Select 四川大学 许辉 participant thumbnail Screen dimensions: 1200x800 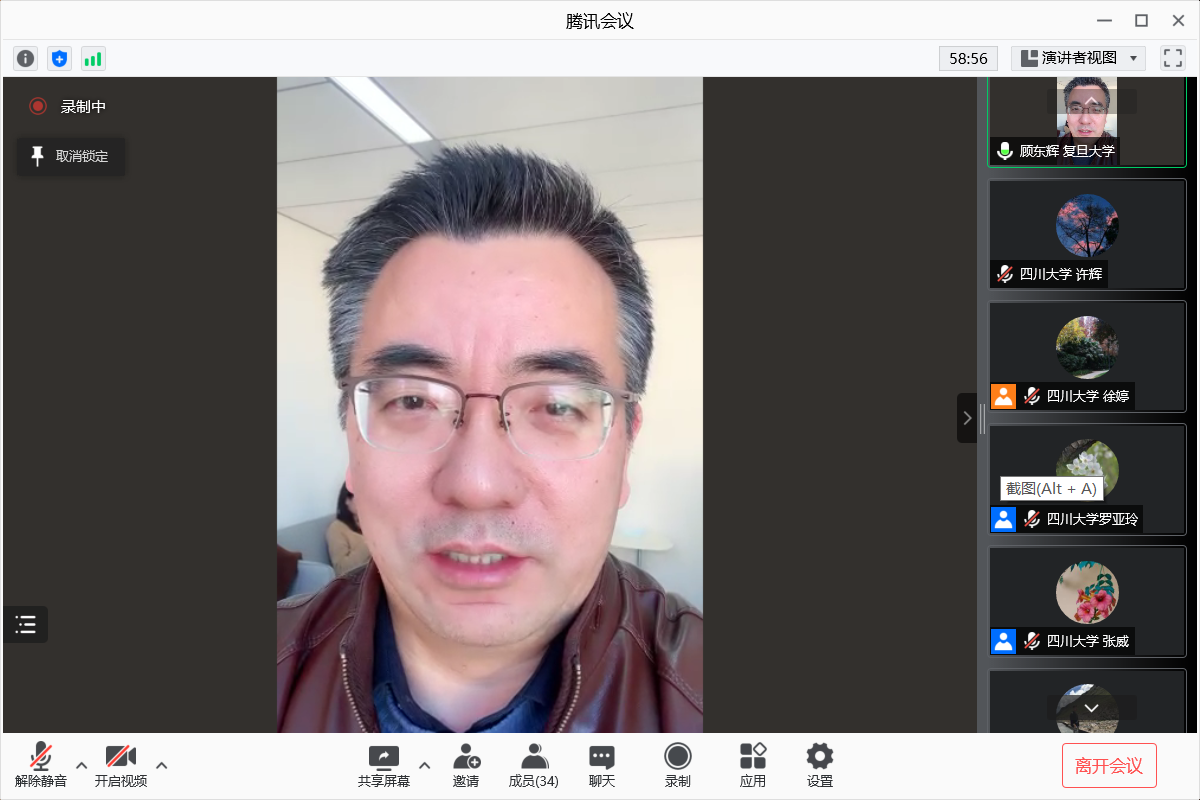[1087, 235]
